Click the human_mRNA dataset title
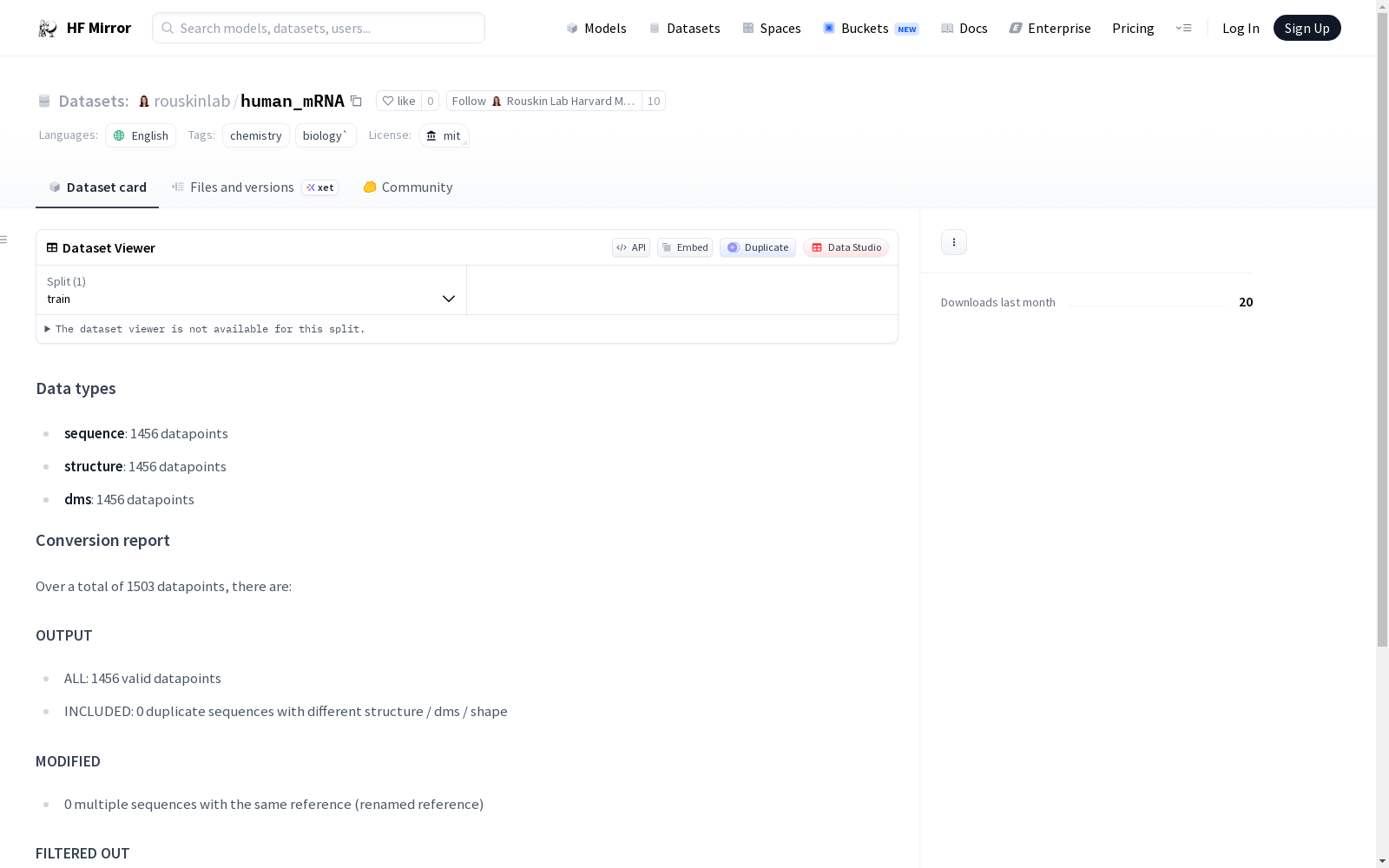Screen dimensions: 1389x868 [x=293, y=101]
